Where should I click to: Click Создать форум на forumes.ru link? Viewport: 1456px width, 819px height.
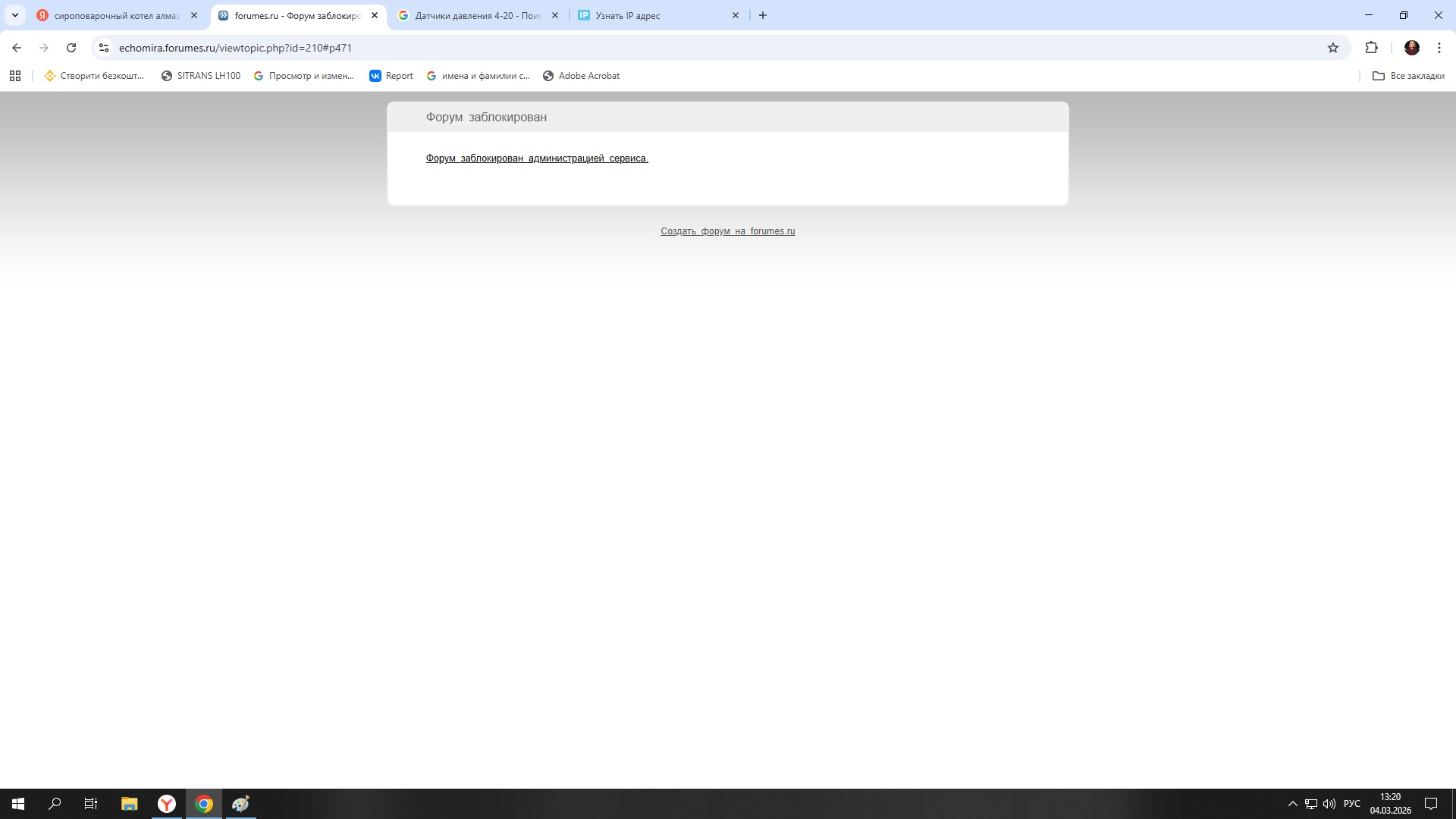(x=727, y=231)
